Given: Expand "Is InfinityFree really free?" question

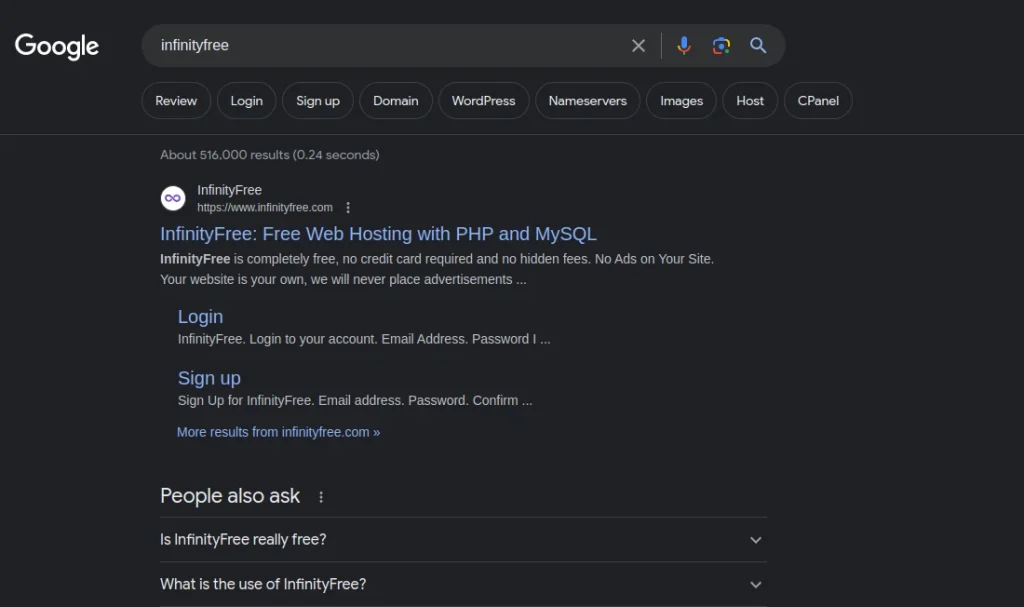Looking at the screenshot, I should pyautogui.click(x=463, y=540).
